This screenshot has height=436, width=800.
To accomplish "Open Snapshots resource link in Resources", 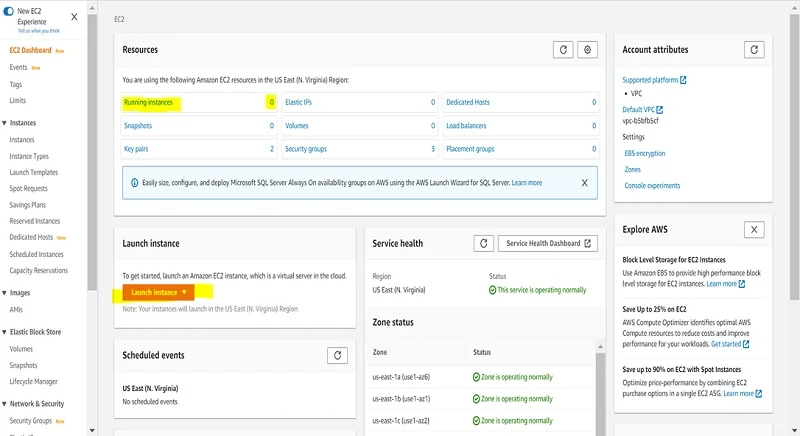I will (138, 125).
